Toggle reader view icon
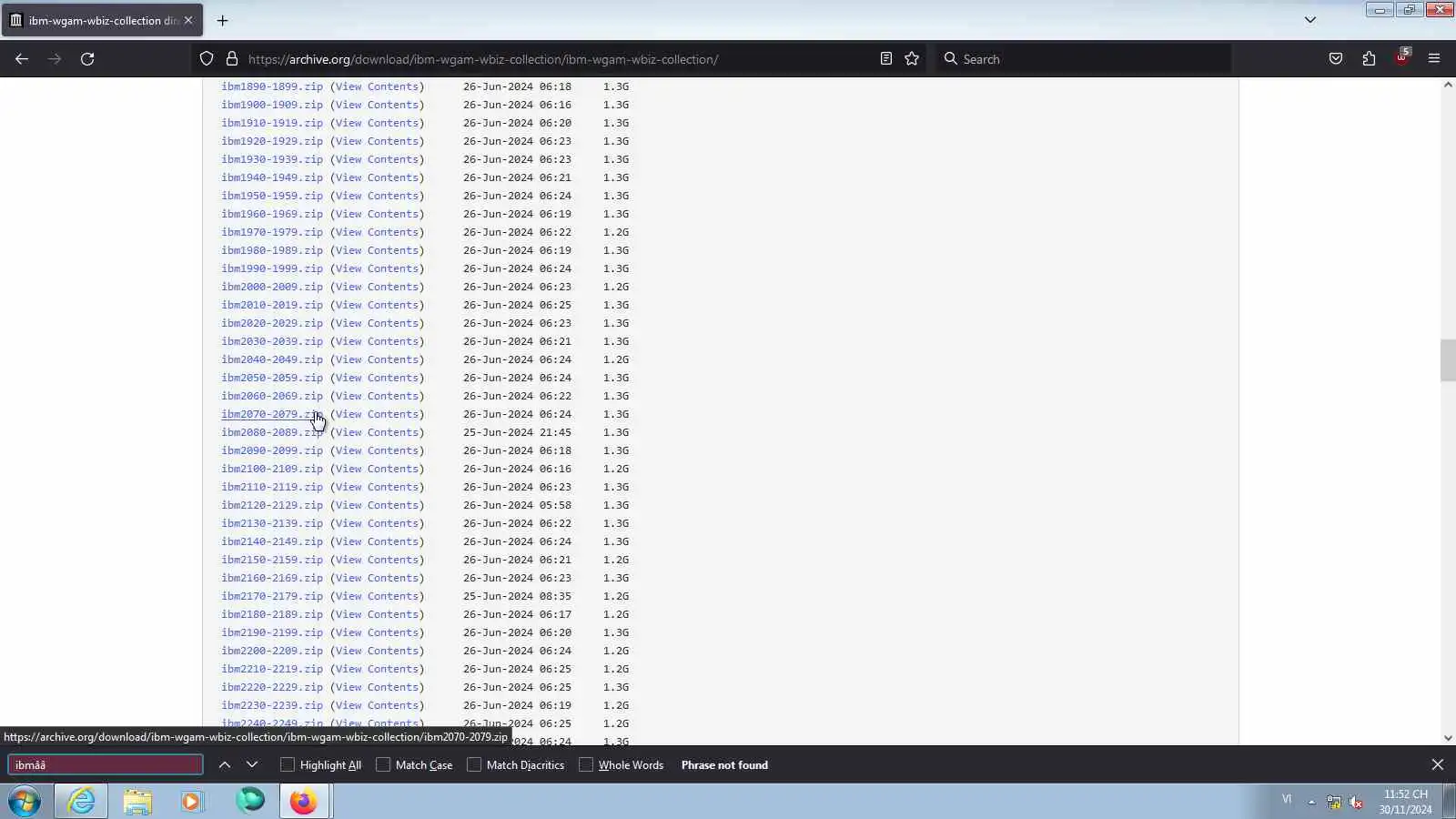This screenshot has height=819, width=1456. [x=885, y=59]
